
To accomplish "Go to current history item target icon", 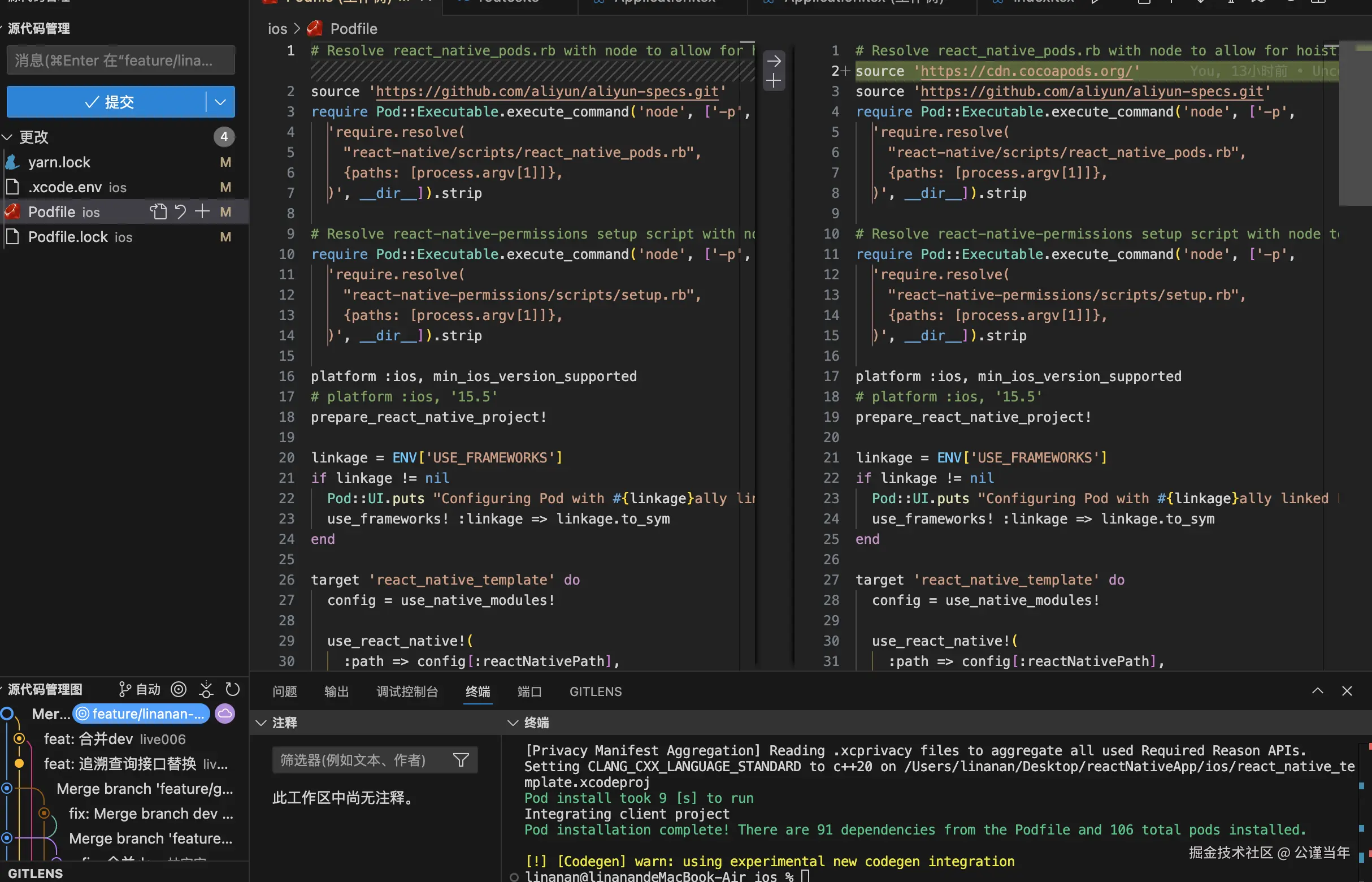I will click(x=179, y=690).
